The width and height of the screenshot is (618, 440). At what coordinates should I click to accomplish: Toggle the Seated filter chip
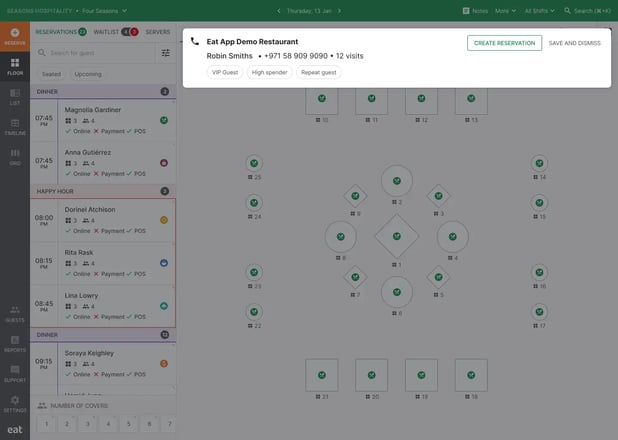pos(52,74)
